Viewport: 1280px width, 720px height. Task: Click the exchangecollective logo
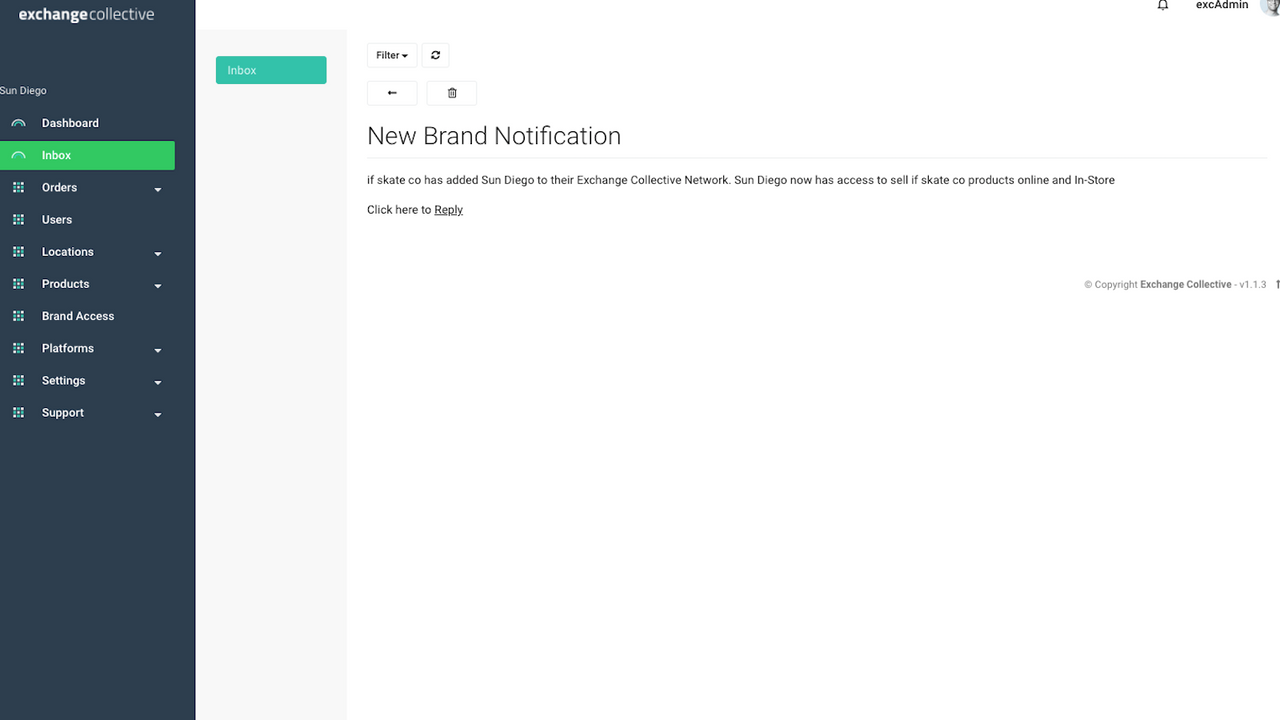click(x=86, y=14)
